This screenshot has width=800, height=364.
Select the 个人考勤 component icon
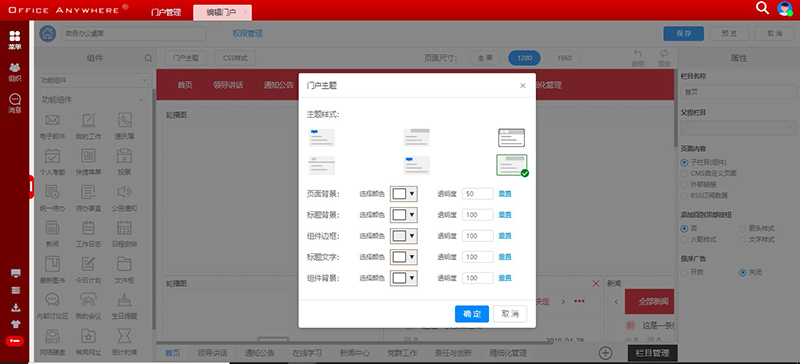[x=53, y=156]
